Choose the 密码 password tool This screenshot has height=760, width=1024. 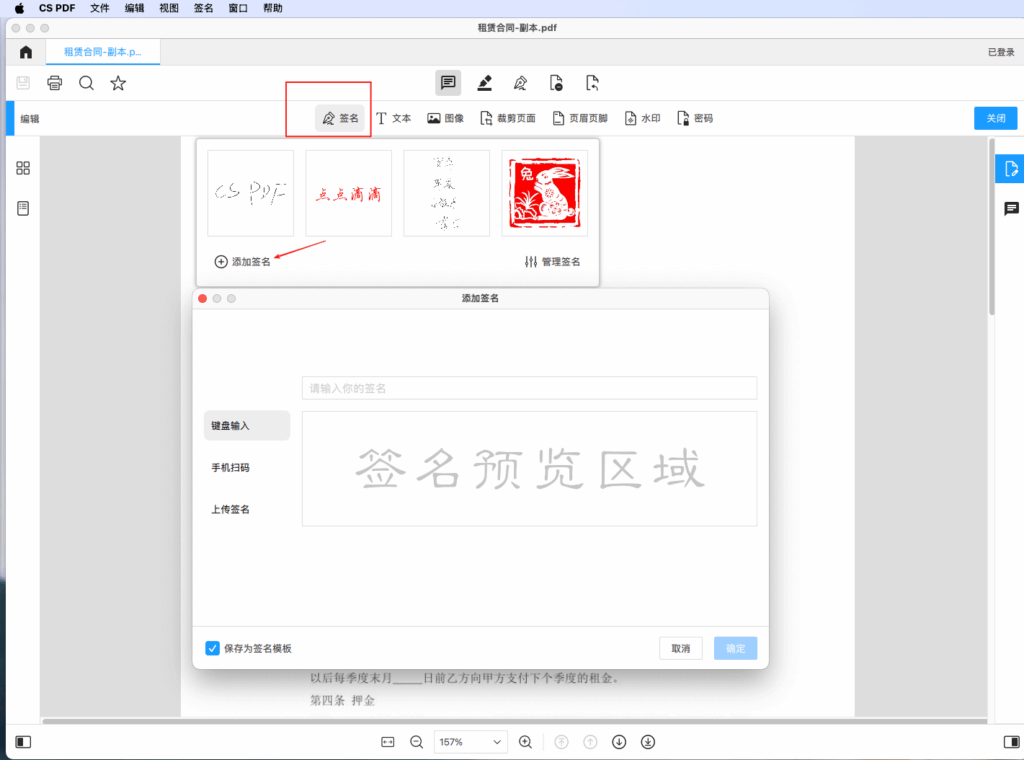tap(695, 118)
